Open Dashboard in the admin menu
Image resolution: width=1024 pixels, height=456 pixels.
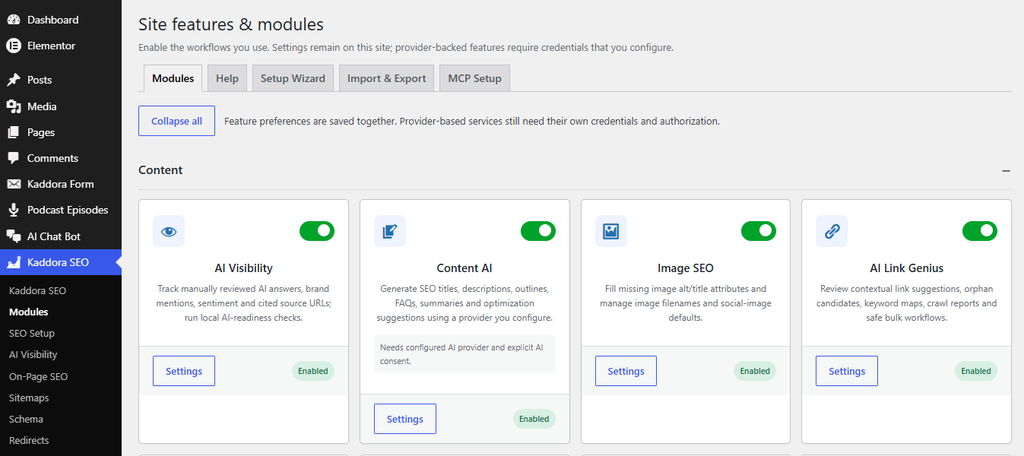coord(61,20)
